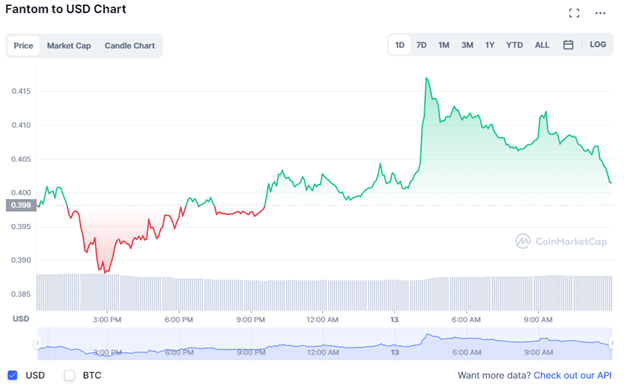Click the 9:00 AM main axis label

pos(538,319)
